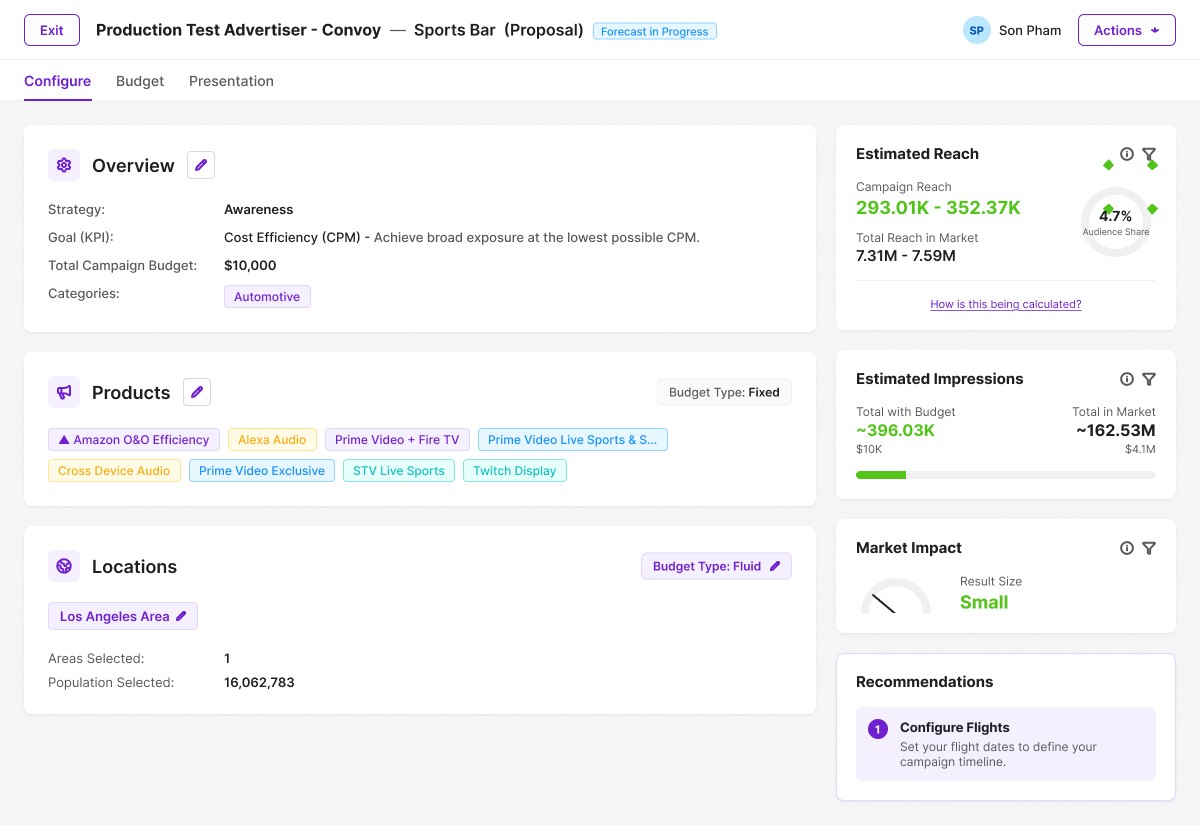Click the Market Impact gauge
Image resolution: width=1200 pixels, height=825 pixels.
click(896, 596)
